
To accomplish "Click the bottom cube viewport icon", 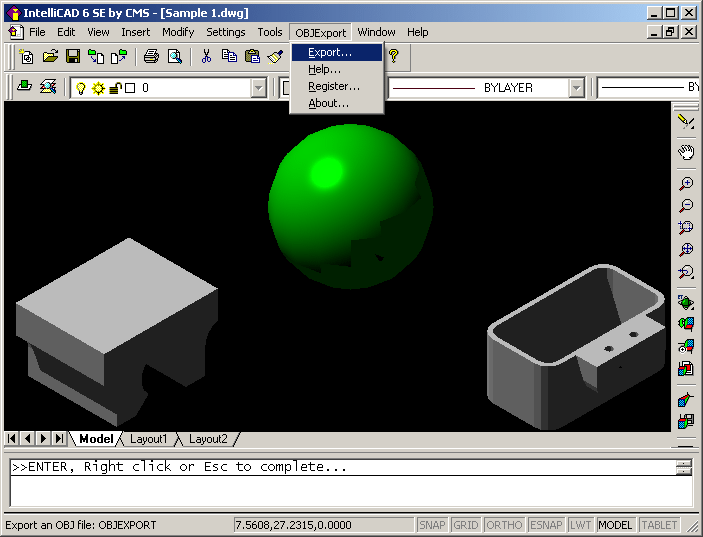I will pyautogui.click(x=686, y=421).
